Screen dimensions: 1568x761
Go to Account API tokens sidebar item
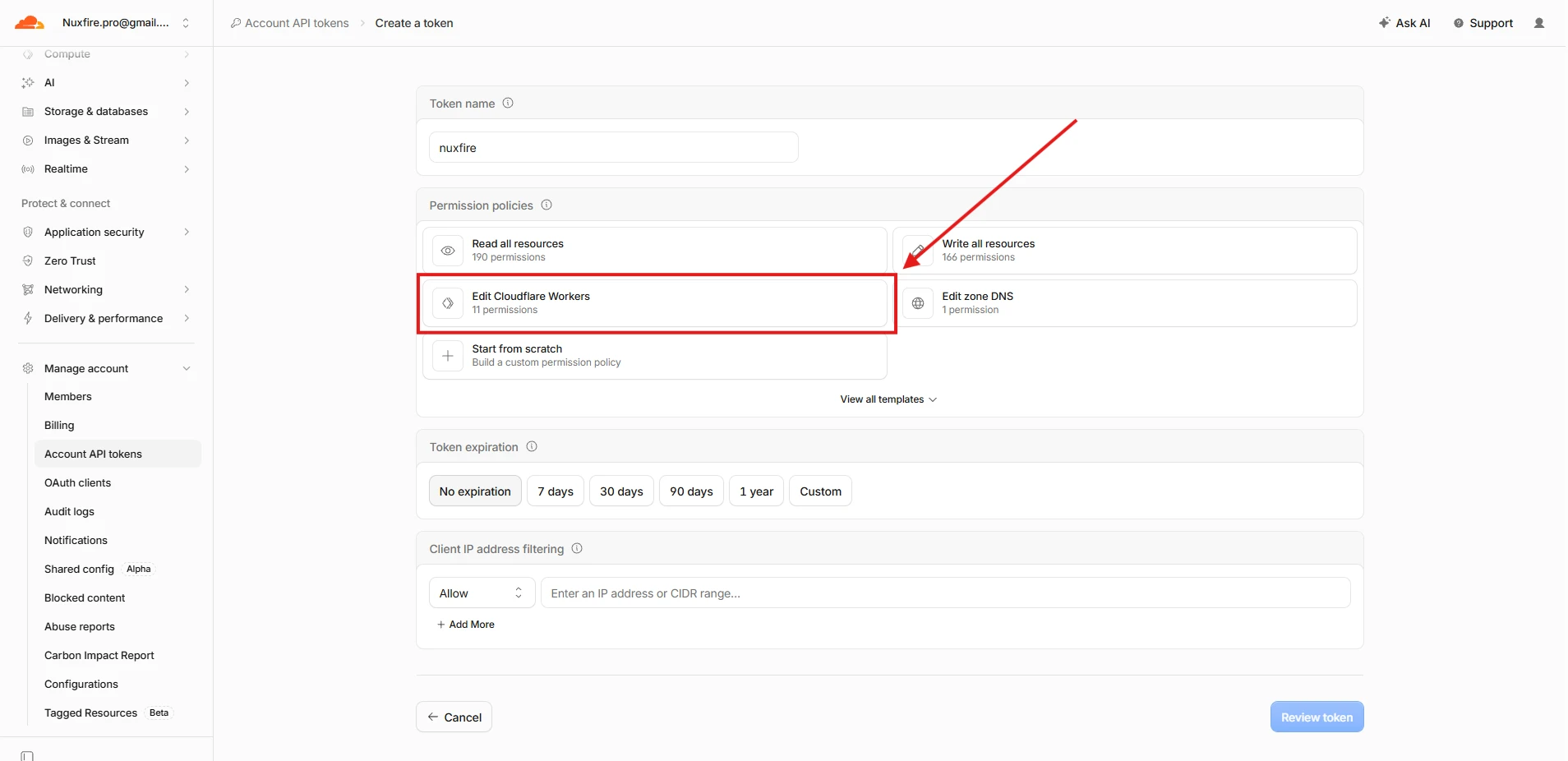click(118, 454)
